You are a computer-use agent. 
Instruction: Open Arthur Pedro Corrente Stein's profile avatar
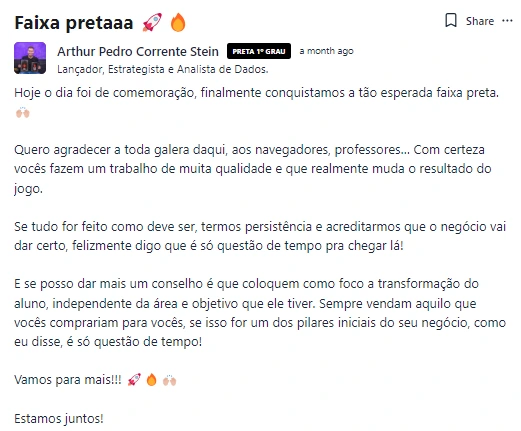[x=30, y=58]
